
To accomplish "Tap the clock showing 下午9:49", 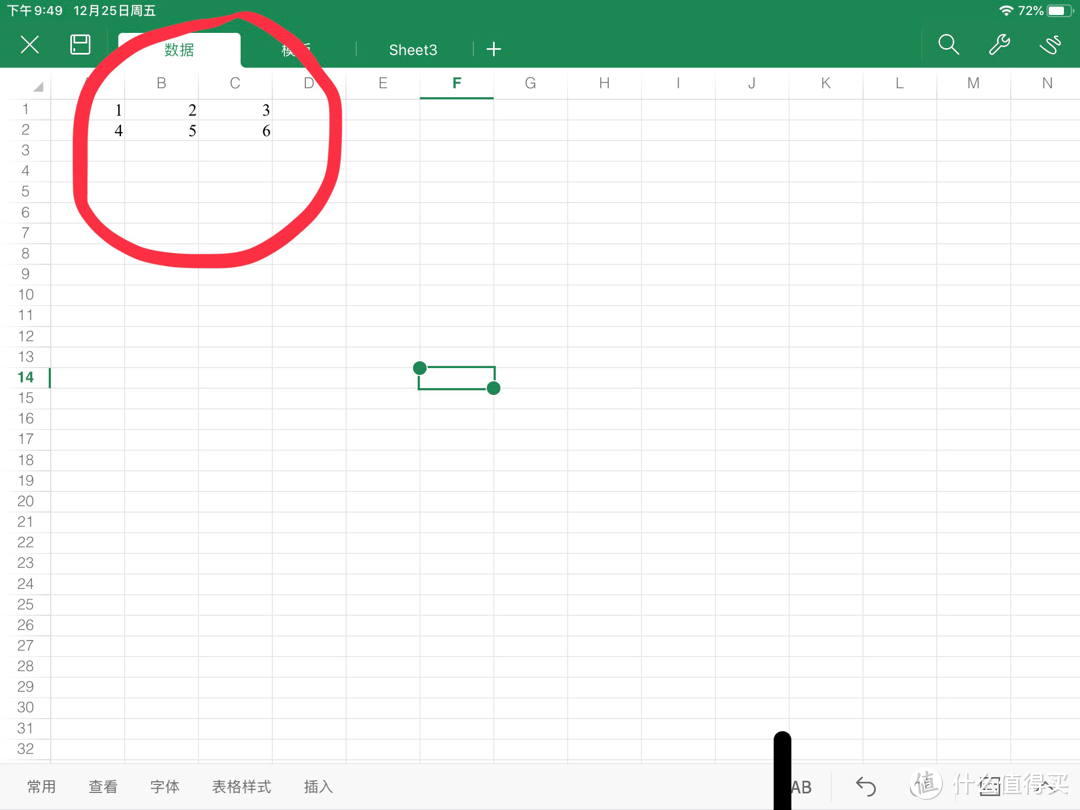I will pyautogui.click(x=34, y=10).
